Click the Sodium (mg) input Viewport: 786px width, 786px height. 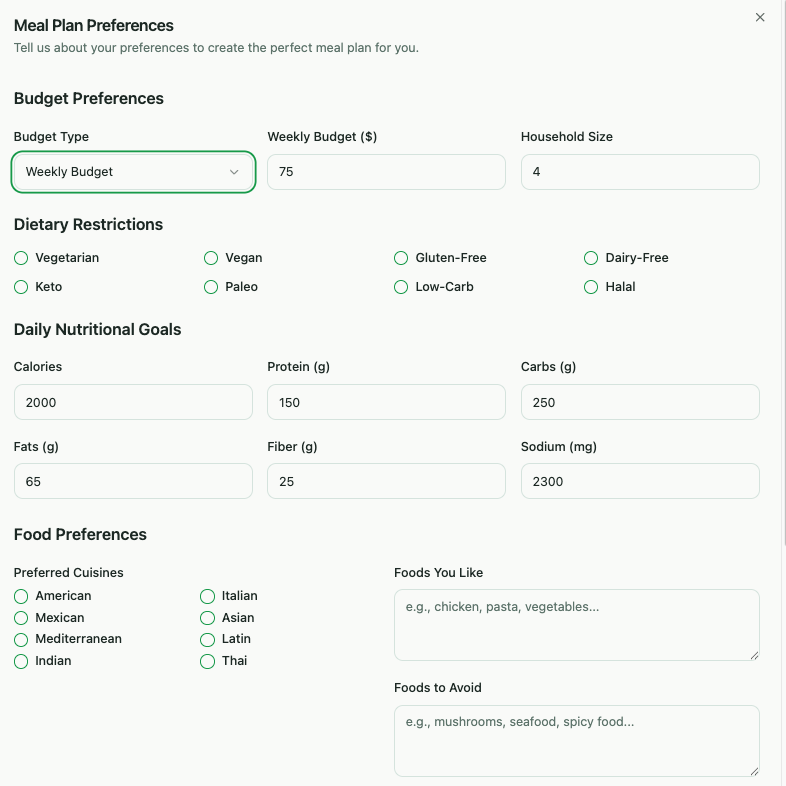(x=640, y=481)
